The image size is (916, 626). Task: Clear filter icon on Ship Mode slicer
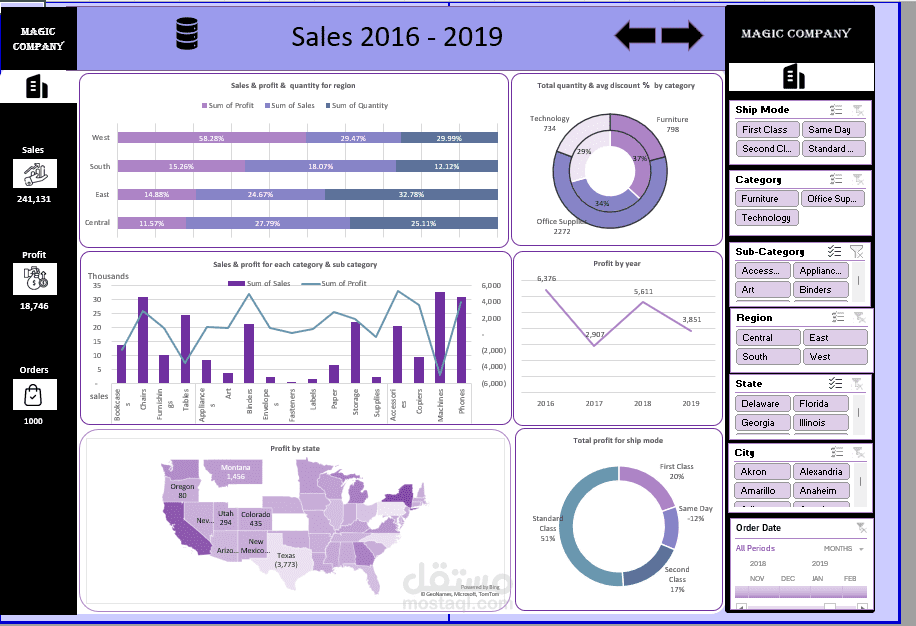tap(858, 110)
